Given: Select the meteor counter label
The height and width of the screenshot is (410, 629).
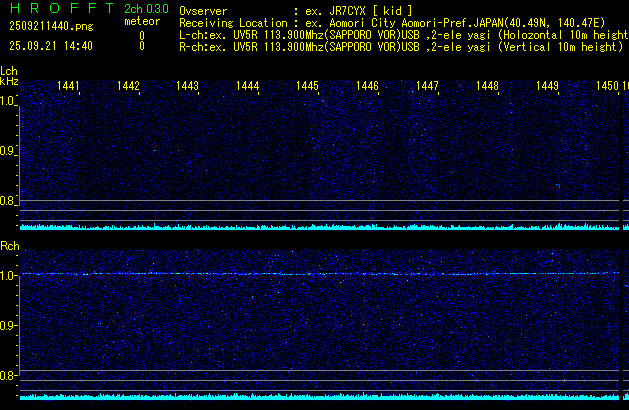Looking at the screenshot, I should [x=141, y=21].
